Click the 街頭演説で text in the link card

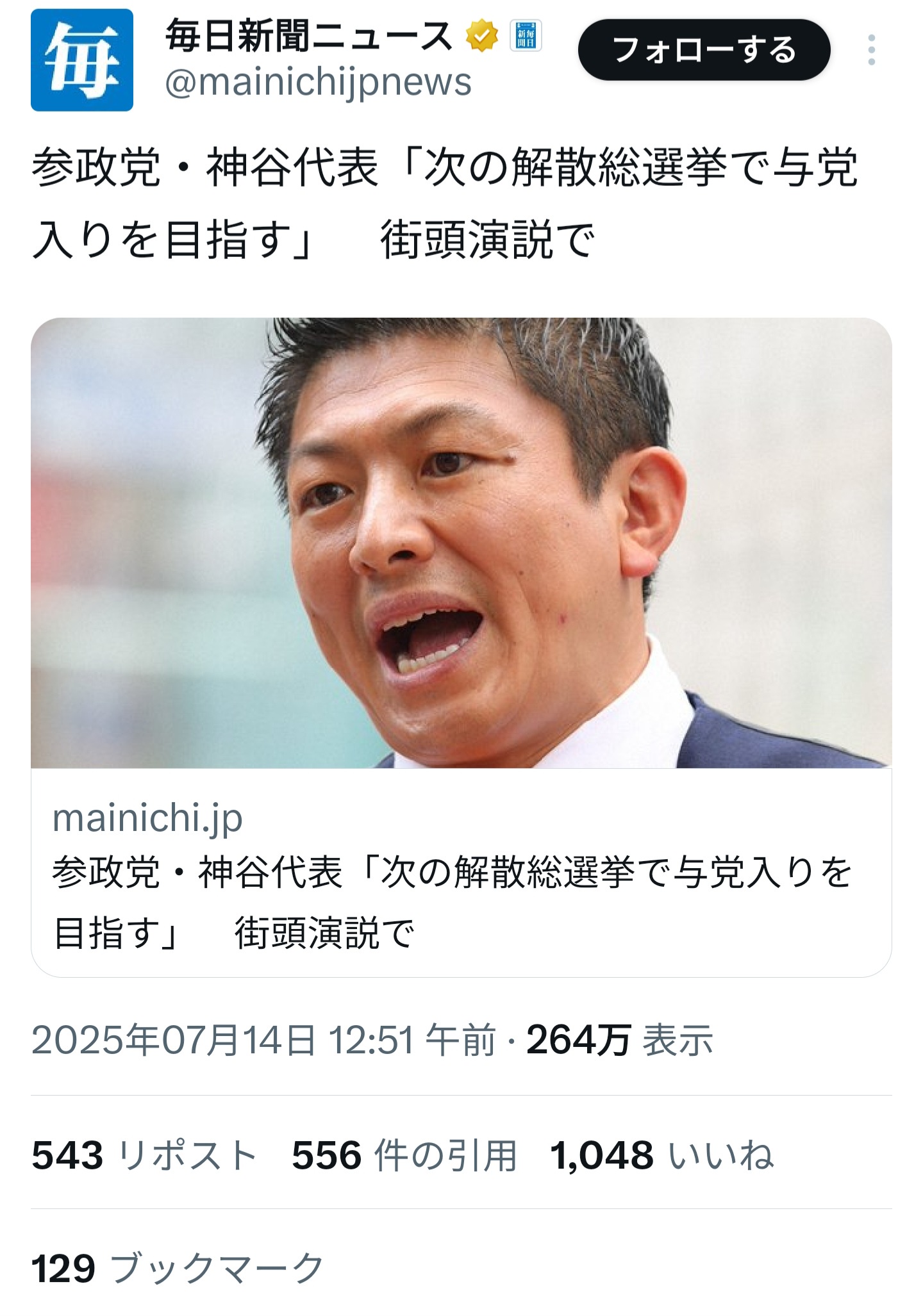(x=324, y=933)
